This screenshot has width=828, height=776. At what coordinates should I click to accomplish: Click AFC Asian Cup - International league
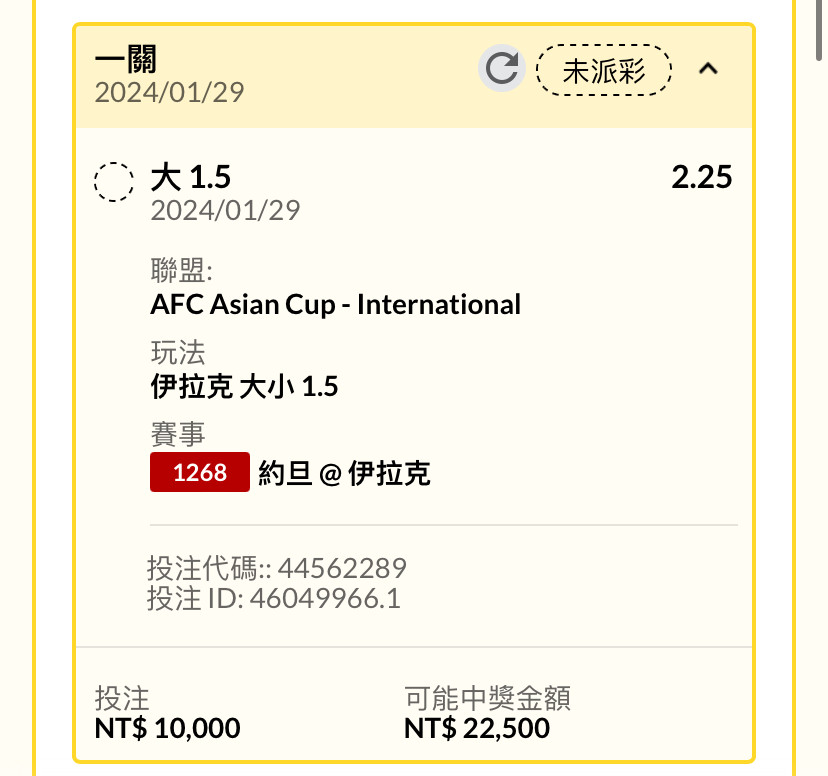(335, 305)
